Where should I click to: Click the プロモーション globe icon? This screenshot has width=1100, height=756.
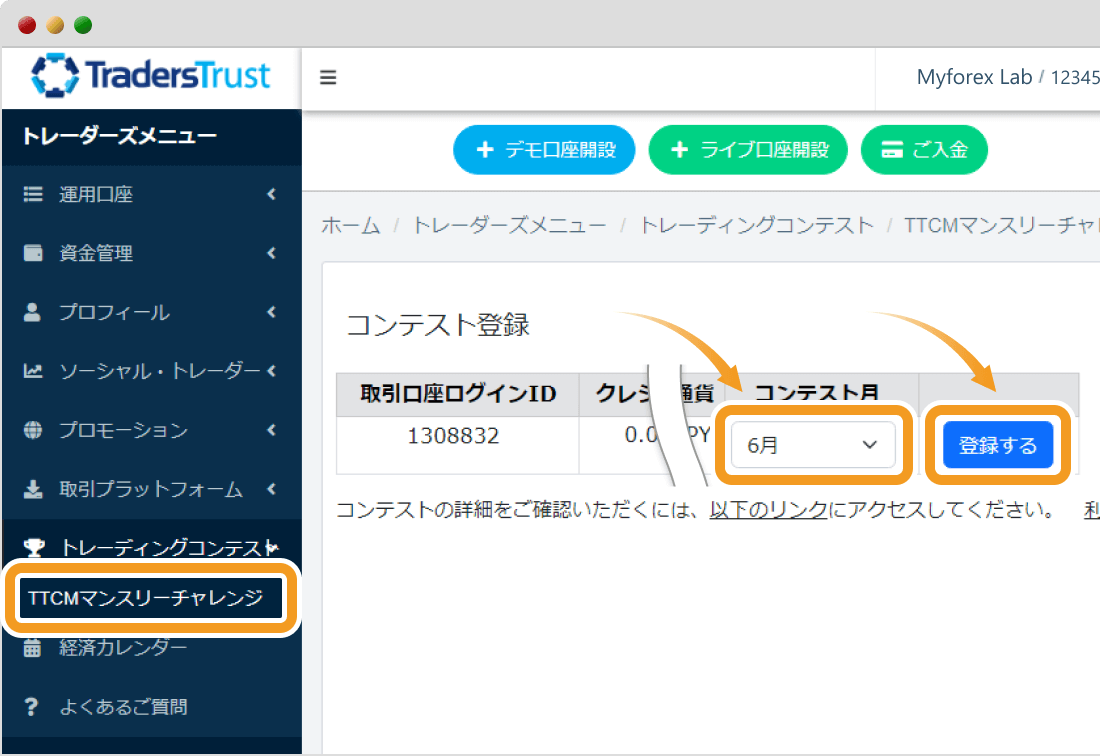[33, 431]
